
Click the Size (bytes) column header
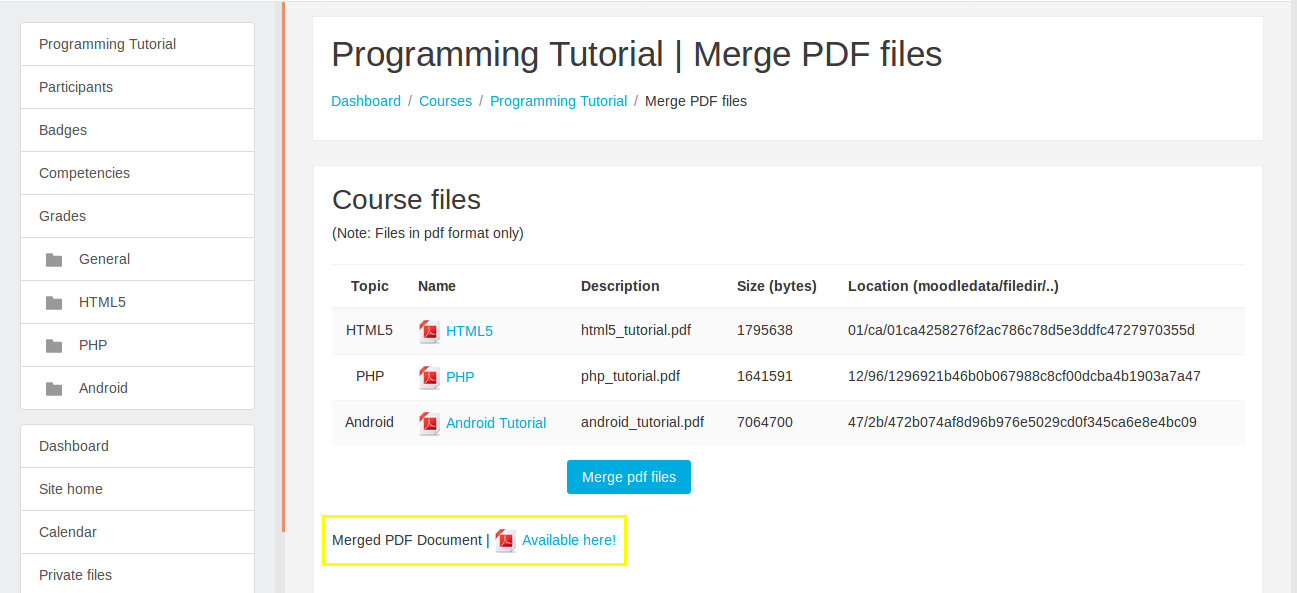click(x=777, y=286)
